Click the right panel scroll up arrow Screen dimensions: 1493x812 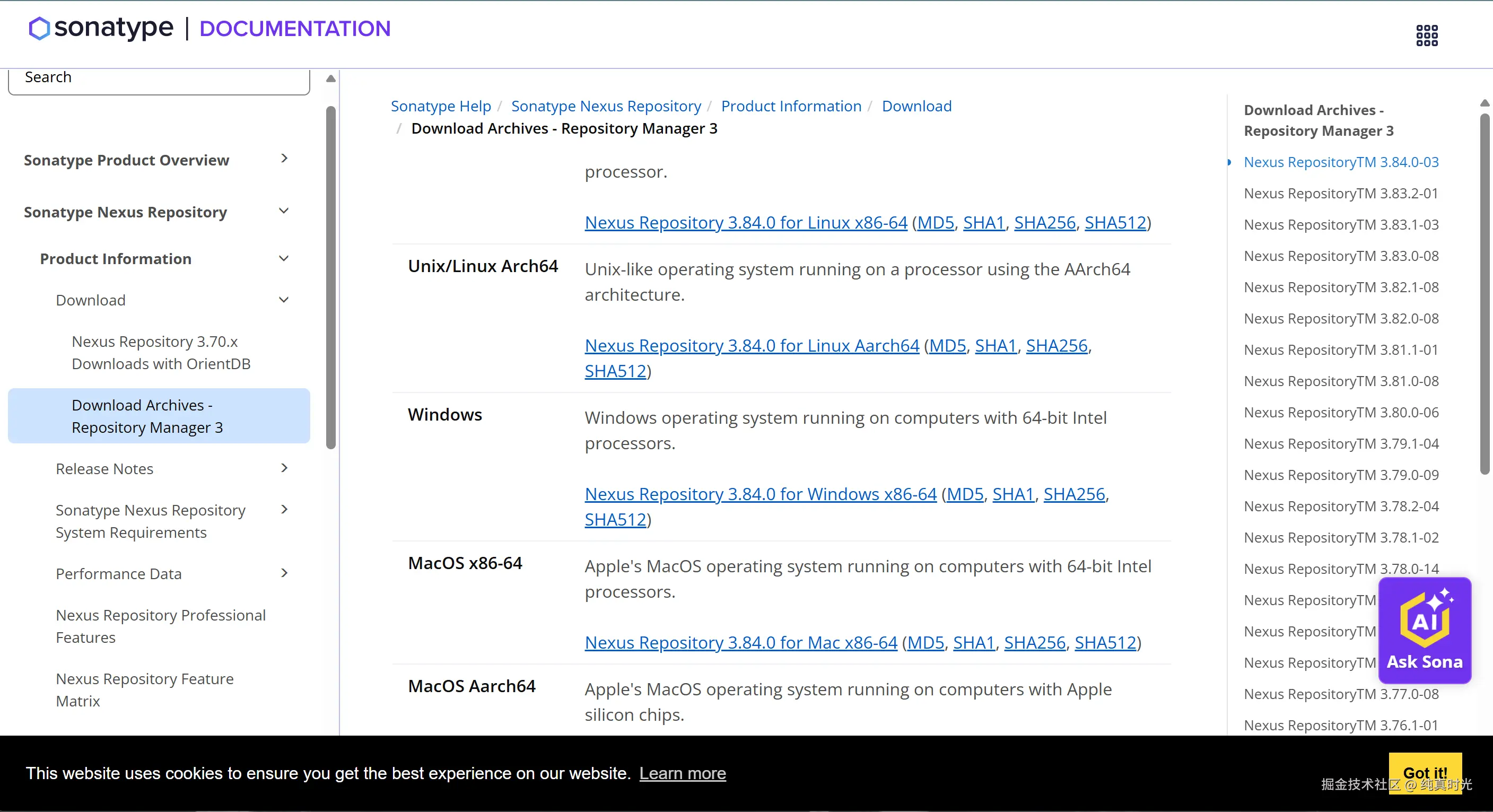tap(1485, 103)
